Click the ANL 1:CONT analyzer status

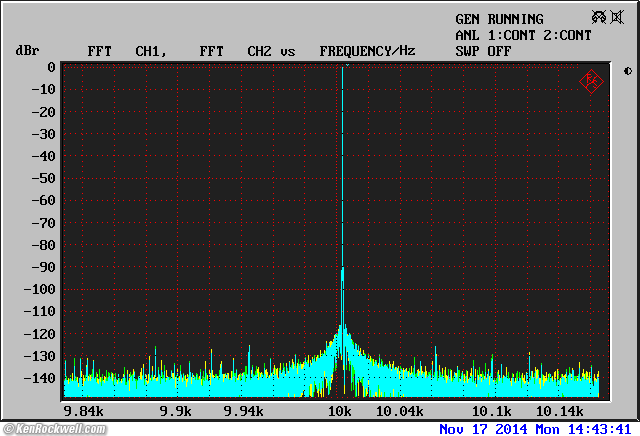[494, 35]
